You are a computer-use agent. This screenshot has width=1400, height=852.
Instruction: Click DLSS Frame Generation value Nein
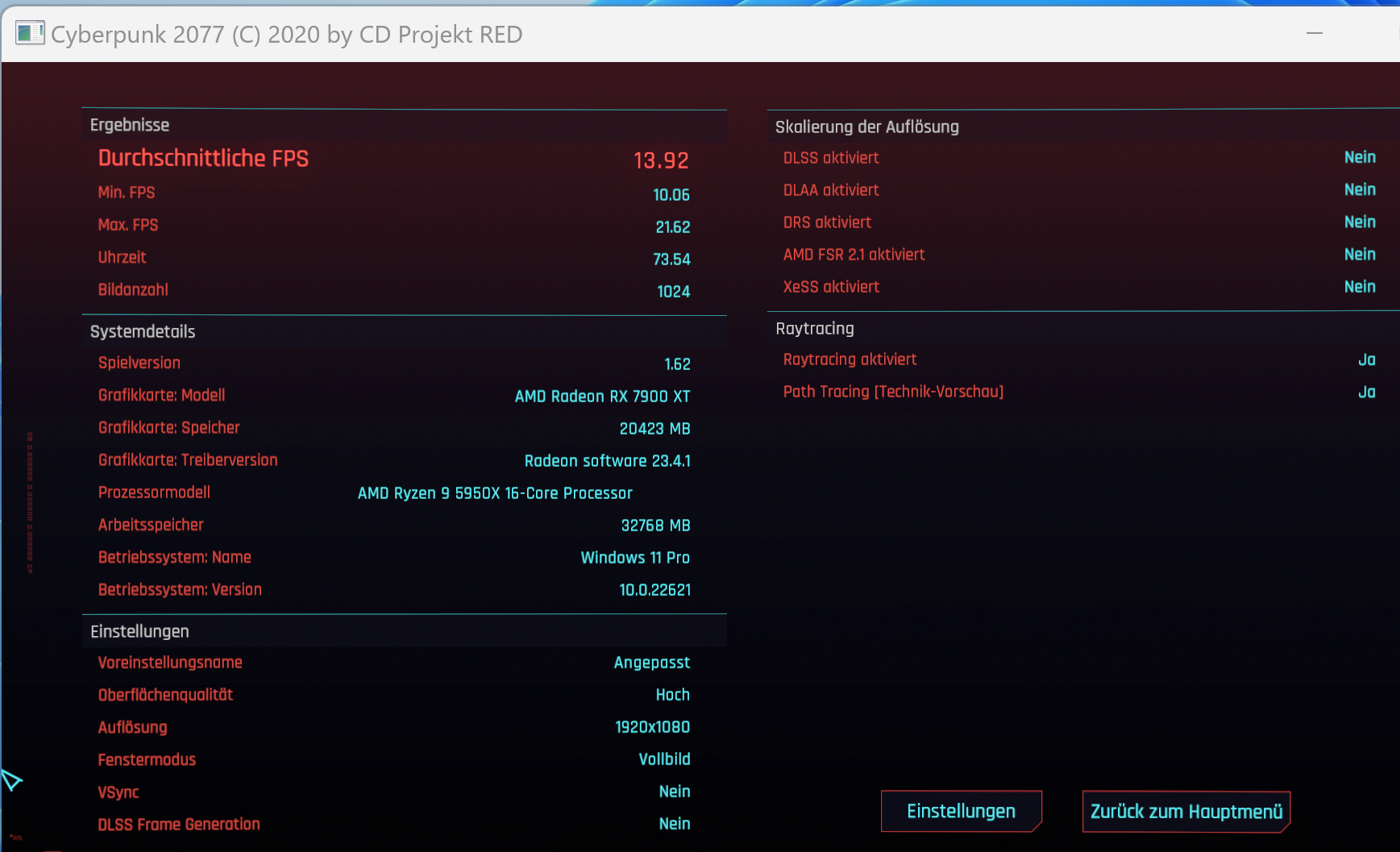674,824
